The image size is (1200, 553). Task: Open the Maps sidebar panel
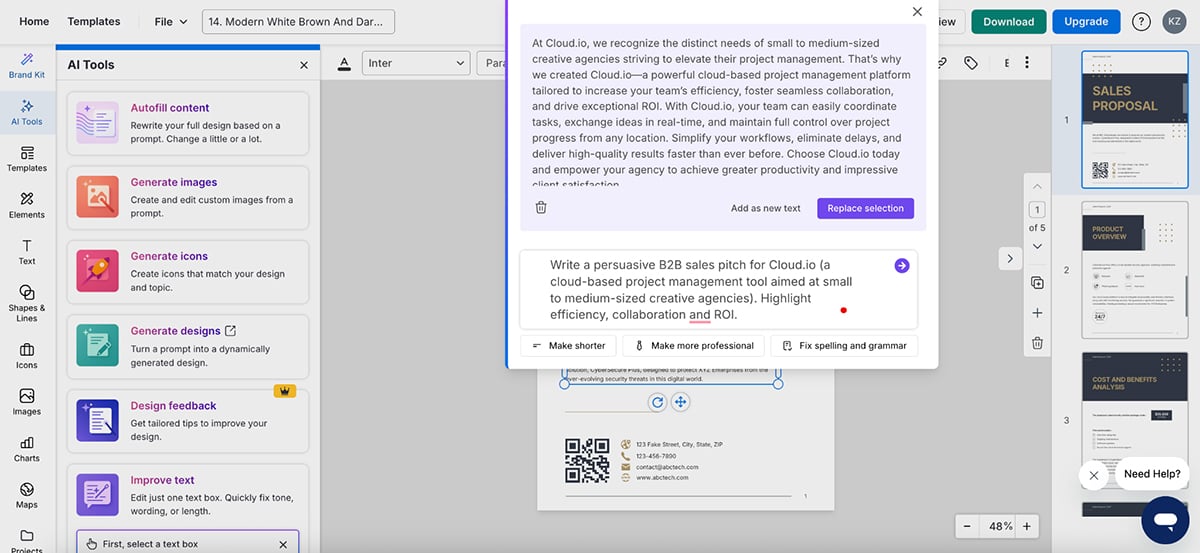point(27,495)
